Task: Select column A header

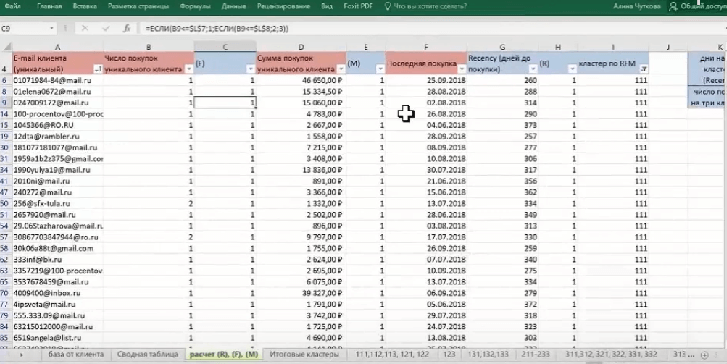Action: (57, 47)
